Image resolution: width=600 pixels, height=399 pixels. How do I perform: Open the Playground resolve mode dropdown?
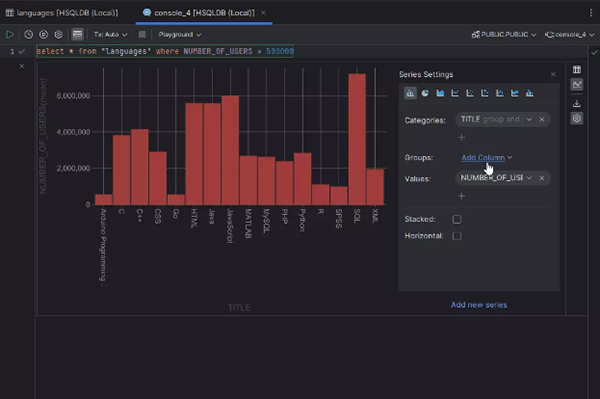[180, 34]
